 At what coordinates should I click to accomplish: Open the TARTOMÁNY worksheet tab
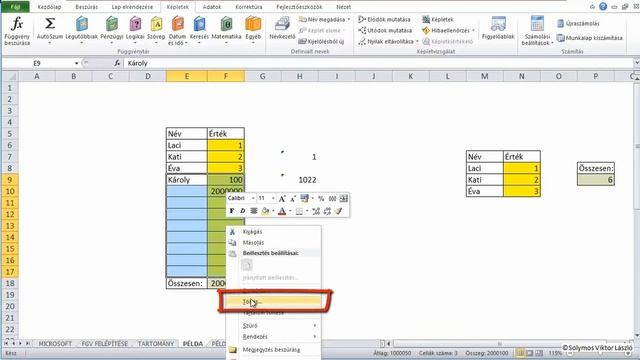click(x=156, y=344)
